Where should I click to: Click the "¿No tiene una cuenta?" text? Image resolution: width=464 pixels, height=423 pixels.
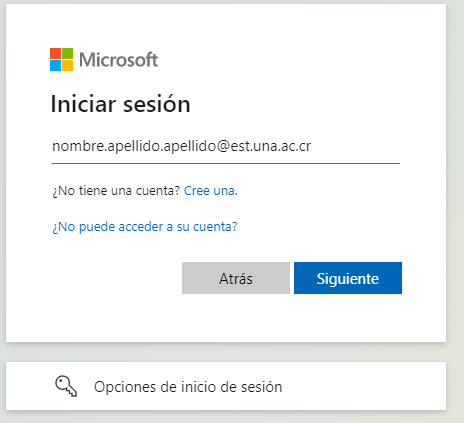pyautogui.click(x=116, y=191)
